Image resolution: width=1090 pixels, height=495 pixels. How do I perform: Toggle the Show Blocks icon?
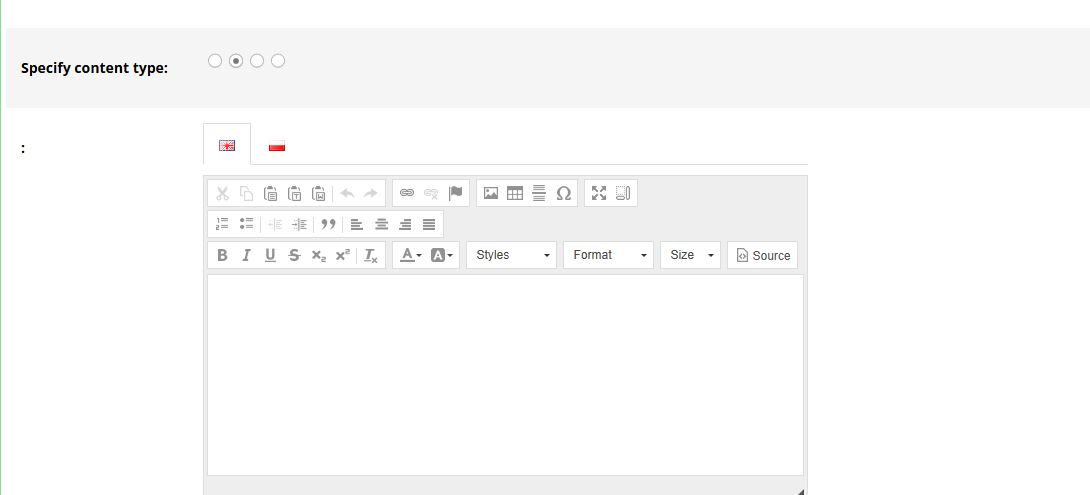623,193
